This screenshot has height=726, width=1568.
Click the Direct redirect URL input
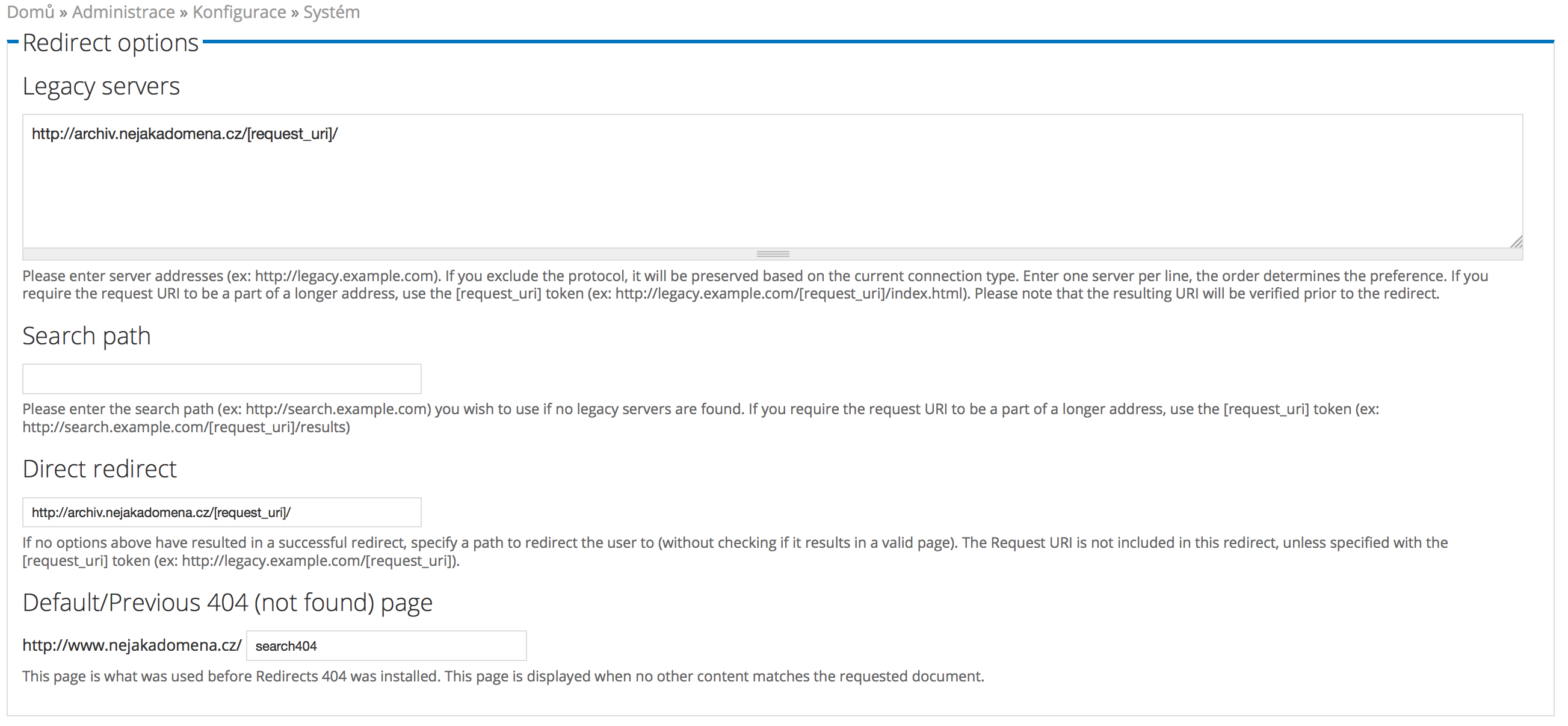[221, 512]
